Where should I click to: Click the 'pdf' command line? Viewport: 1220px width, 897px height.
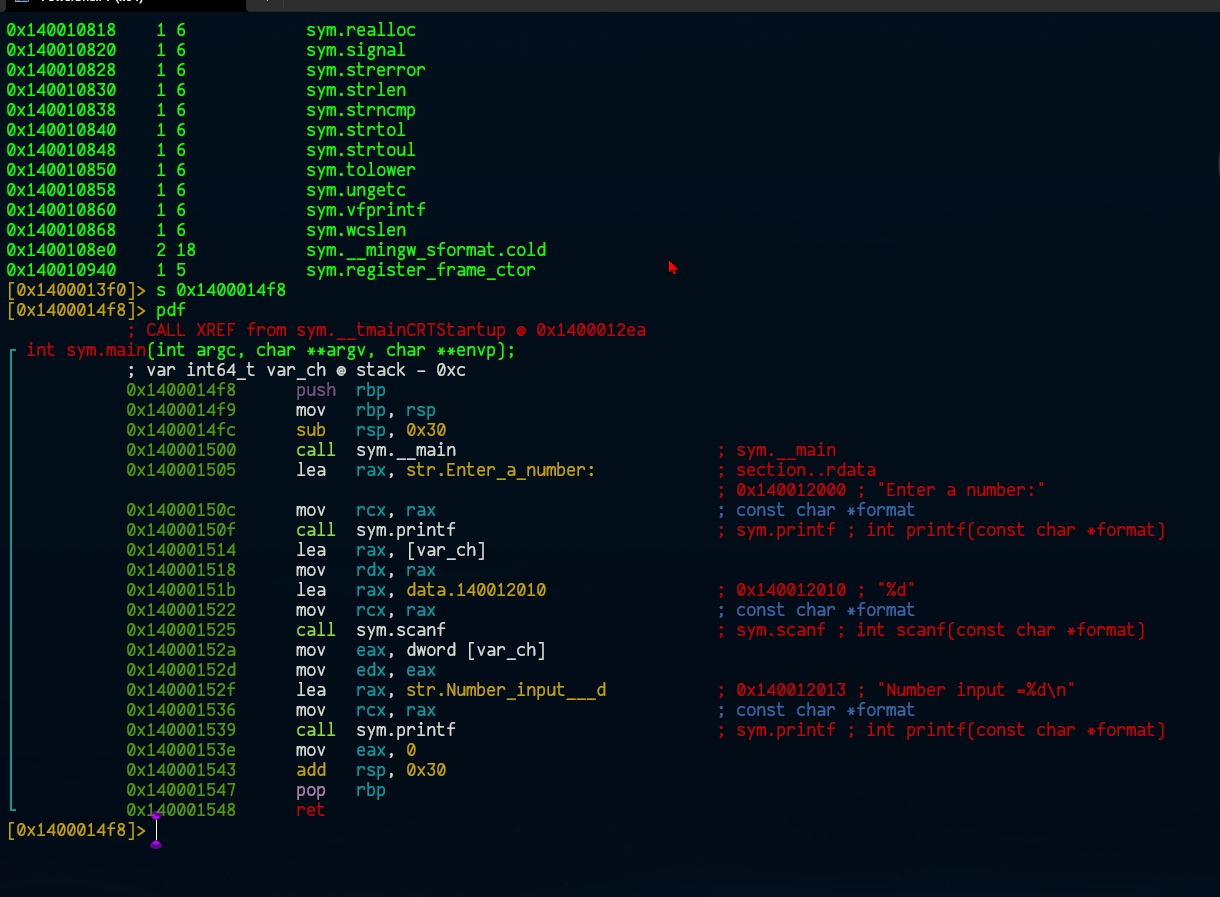coord(171,310)
